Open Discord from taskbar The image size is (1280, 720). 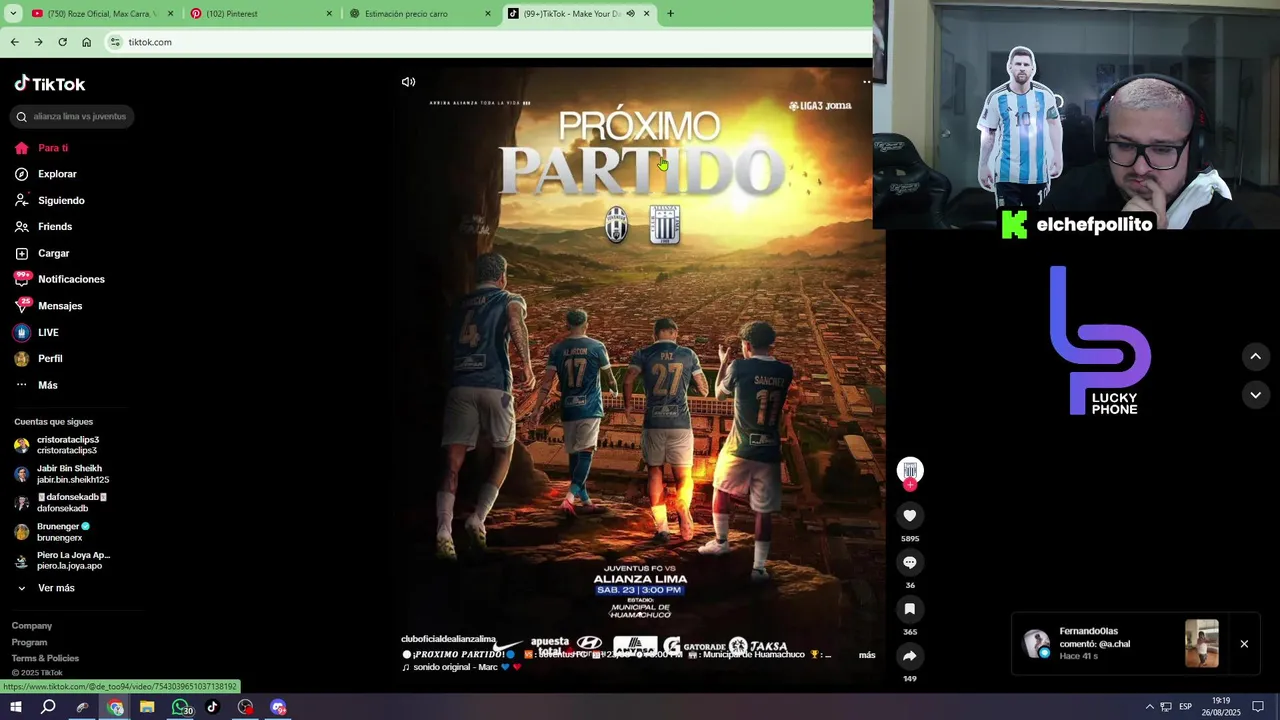[278, 707]
